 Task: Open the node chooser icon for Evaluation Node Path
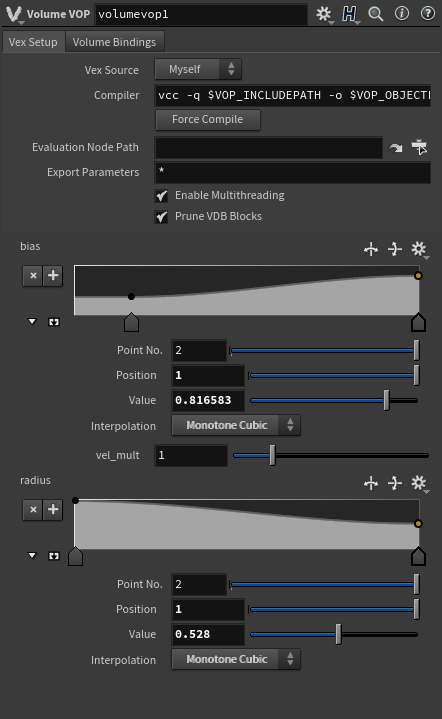419,147
